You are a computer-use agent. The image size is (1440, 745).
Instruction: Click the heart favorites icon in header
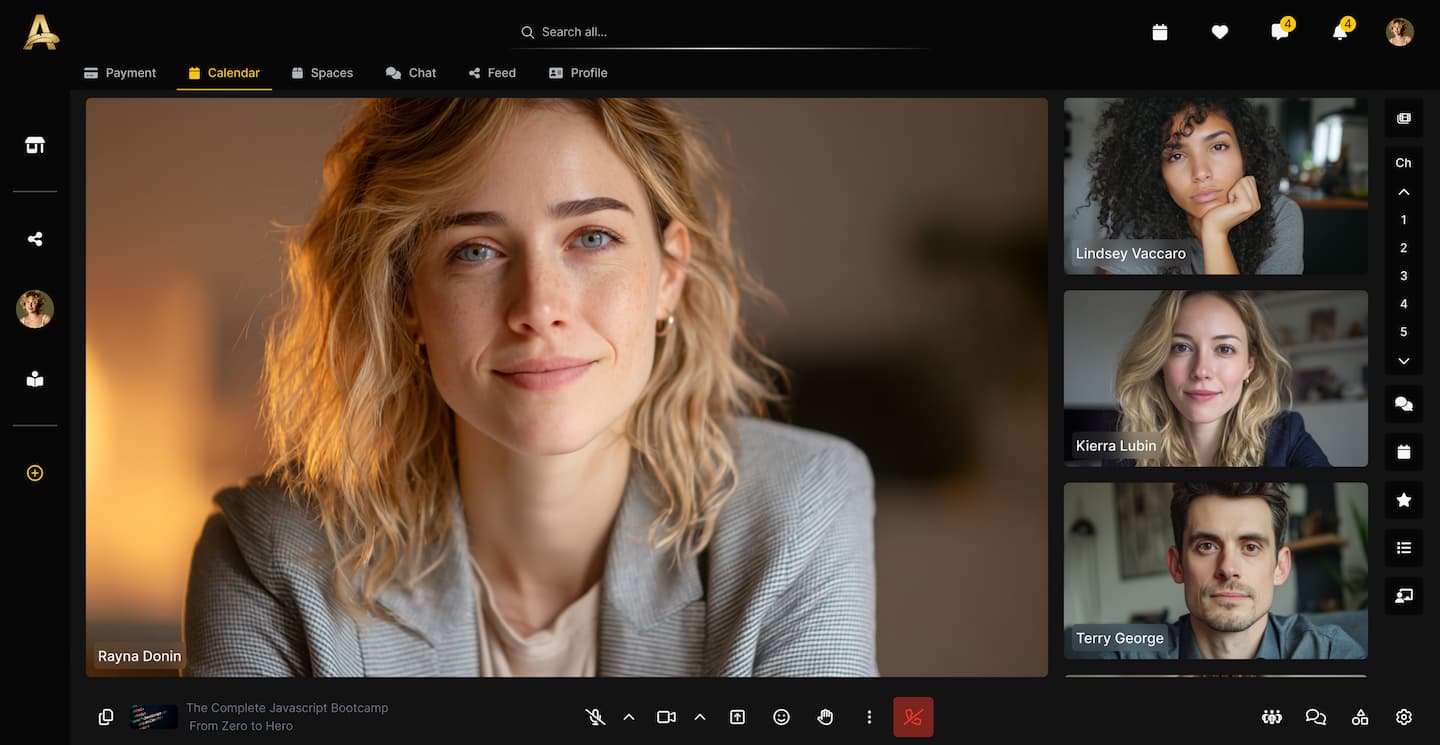point(1220,32)
